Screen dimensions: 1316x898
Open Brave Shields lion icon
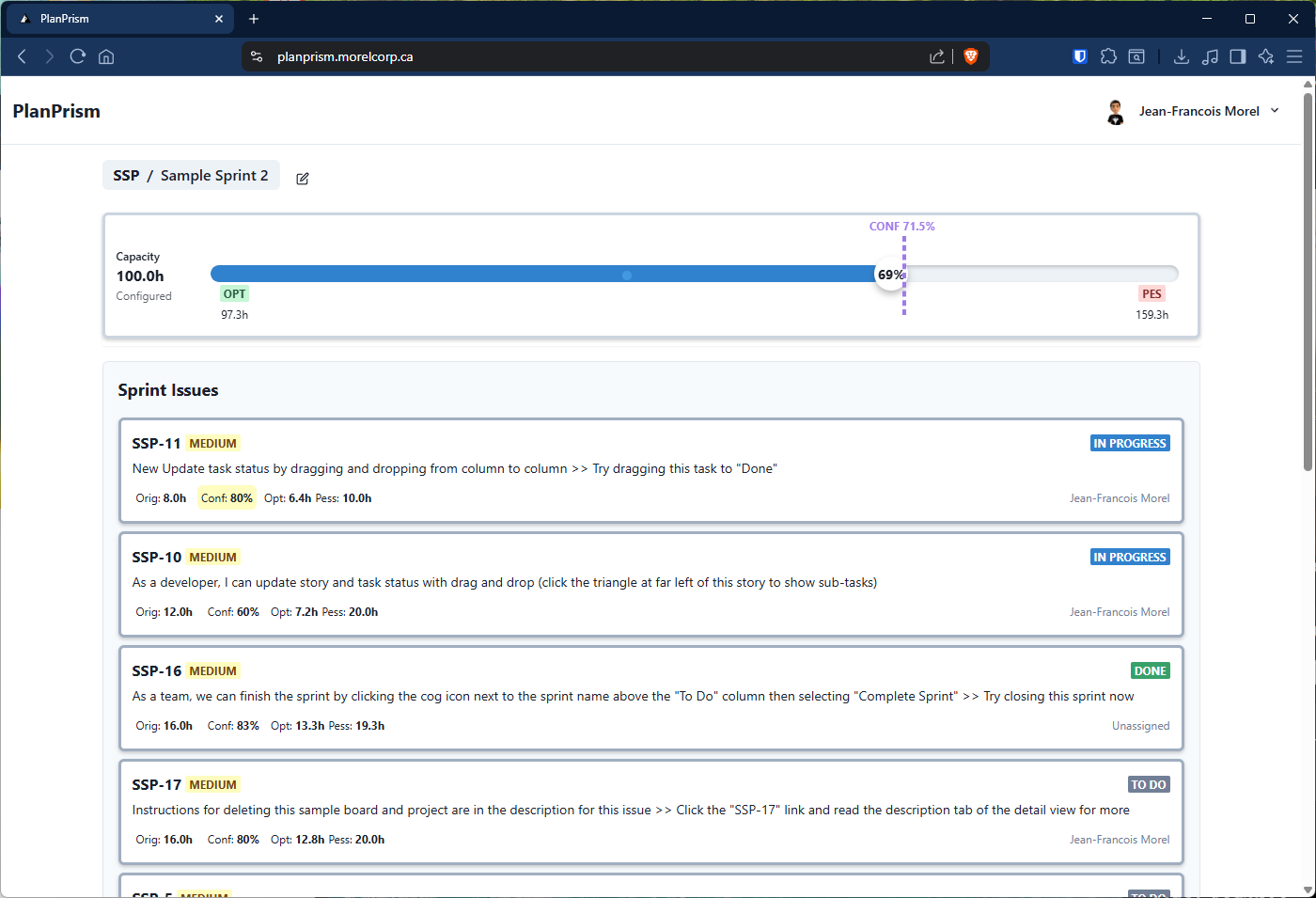[x=971, y=56]
